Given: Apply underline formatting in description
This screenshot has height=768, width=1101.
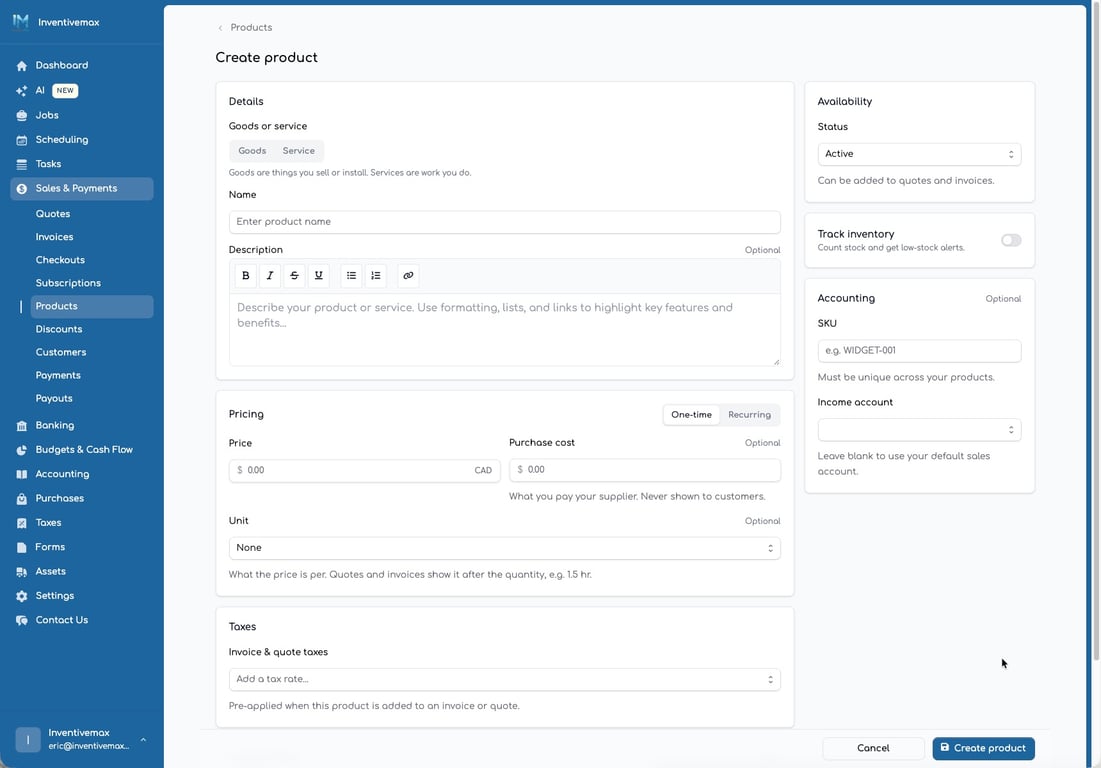Looking at the screenshot, I should [x=319, y=276].
